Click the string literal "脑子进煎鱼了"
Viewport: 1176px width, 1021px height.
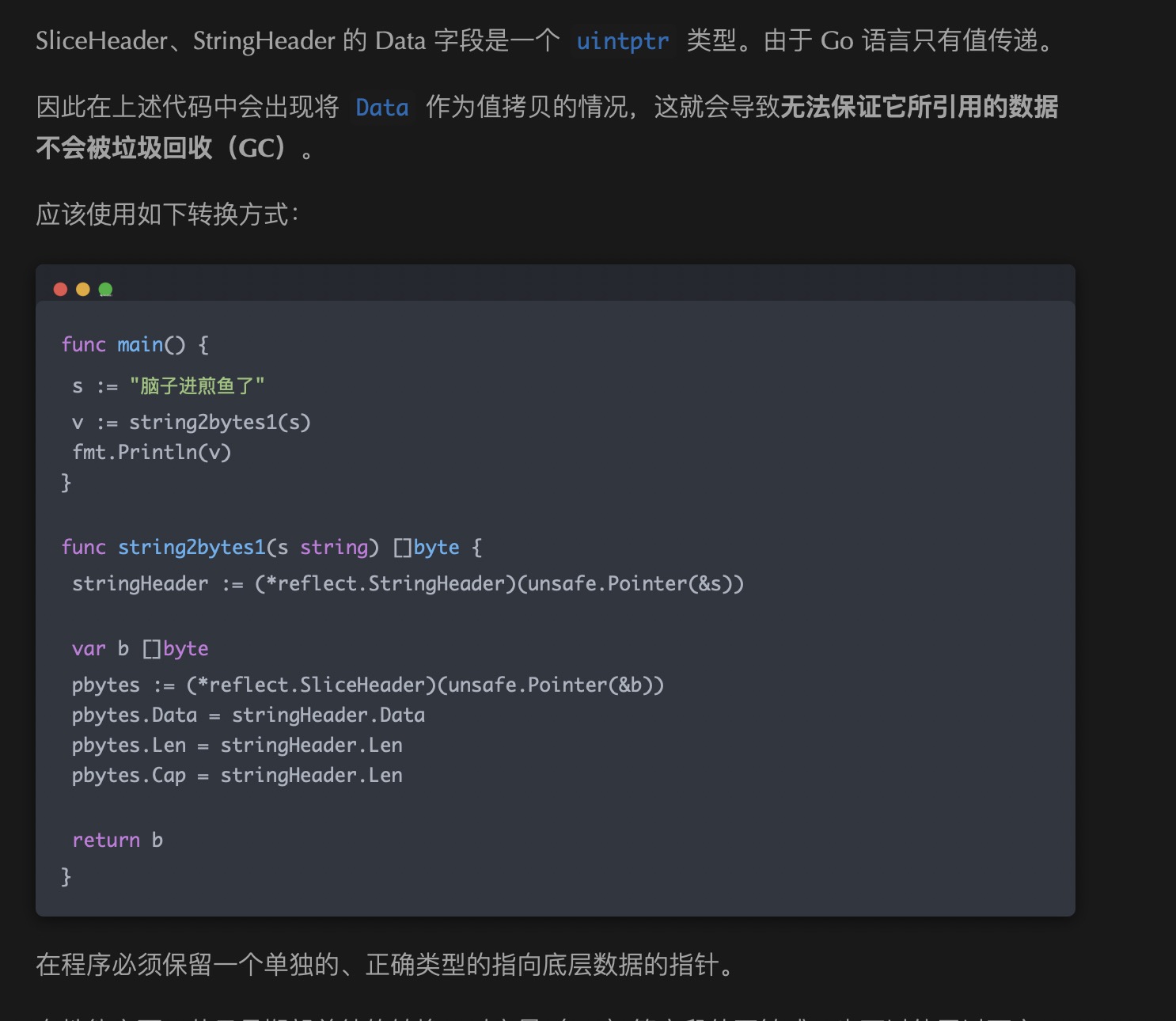tap(197, 385)
